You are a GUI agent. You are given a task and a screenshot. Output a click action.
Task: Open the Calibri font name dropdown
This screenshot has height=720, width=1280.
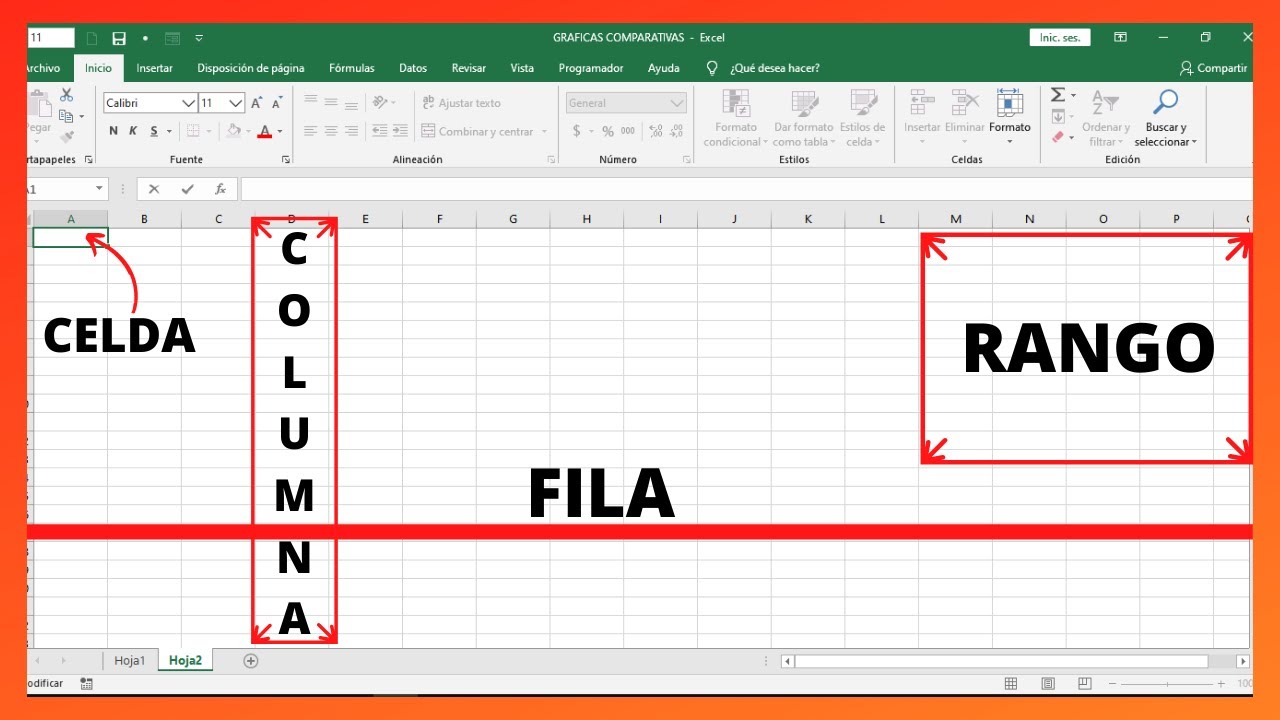188,103
